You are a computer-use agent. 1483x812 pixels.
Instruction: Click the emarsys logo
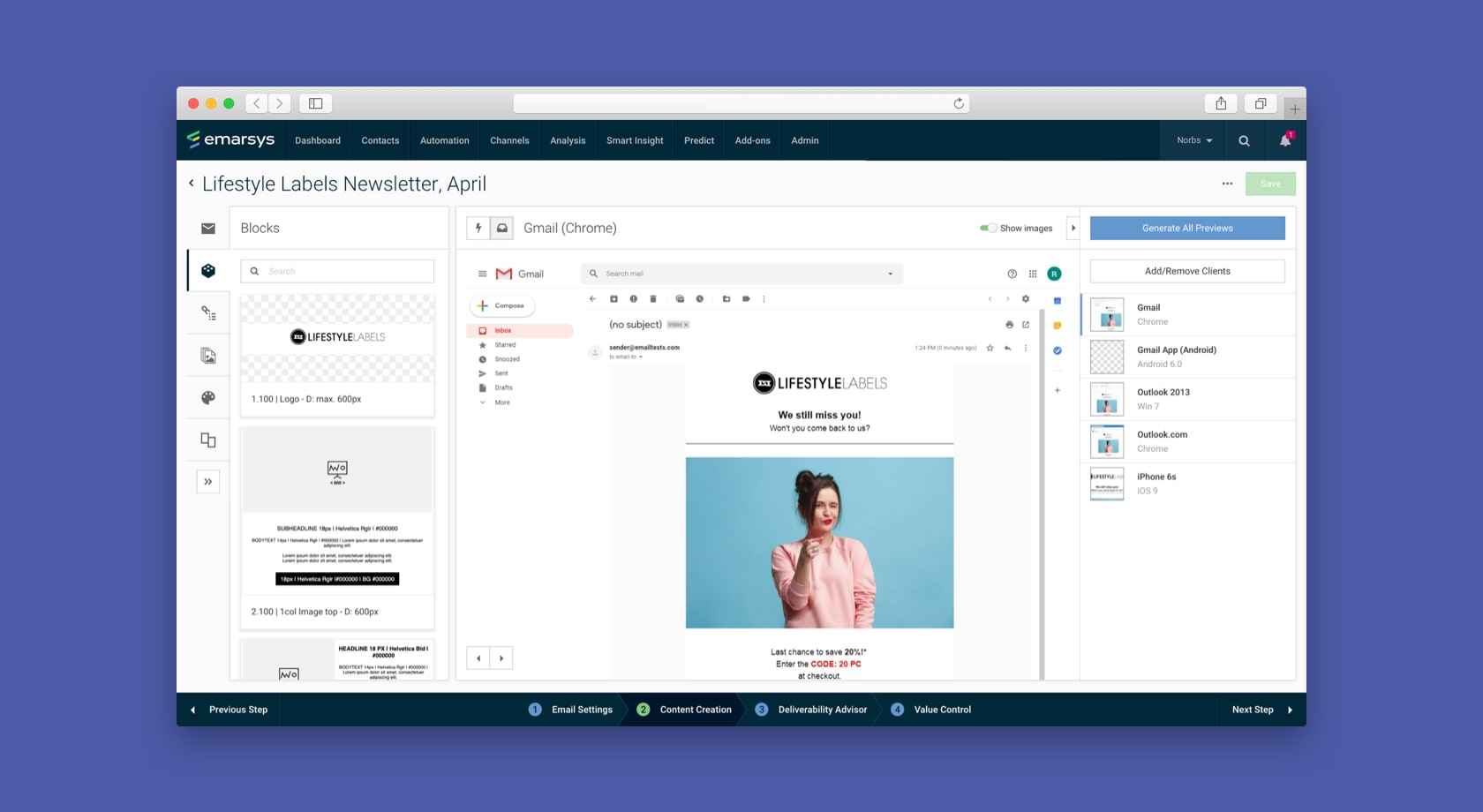coord(230,139)
